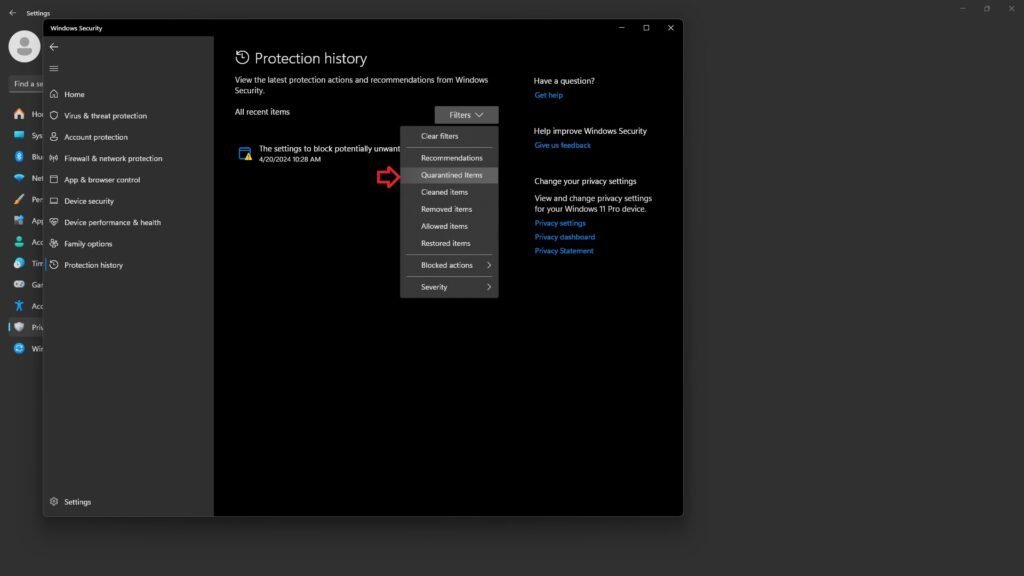Open Account protection person icon
Image resolution: width=1024 pixels, height=576 pixels.
(x=54, y=137)
